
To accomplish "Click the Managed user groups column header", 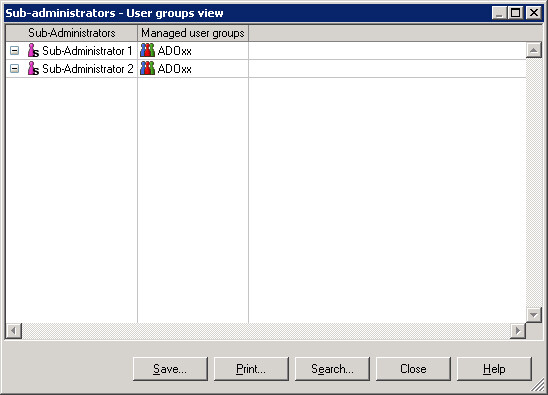I will click(x=193, y=33).
